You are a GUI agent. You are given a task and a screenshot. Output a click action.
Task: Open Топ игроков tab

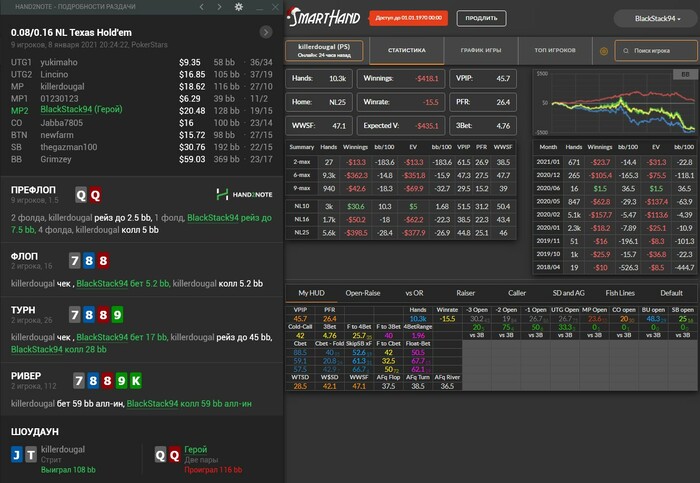[555, 50]
